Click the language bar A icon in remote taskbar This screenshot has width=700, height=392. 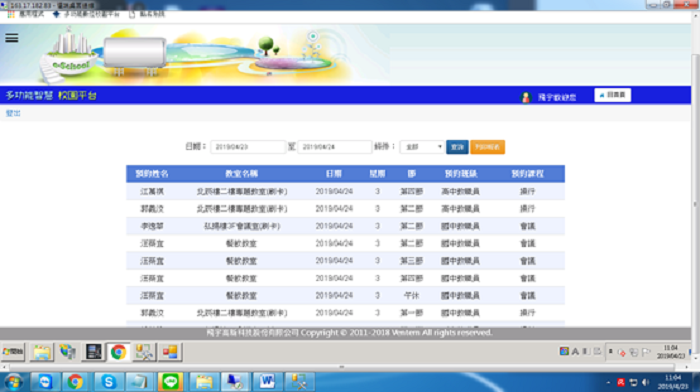575,352
